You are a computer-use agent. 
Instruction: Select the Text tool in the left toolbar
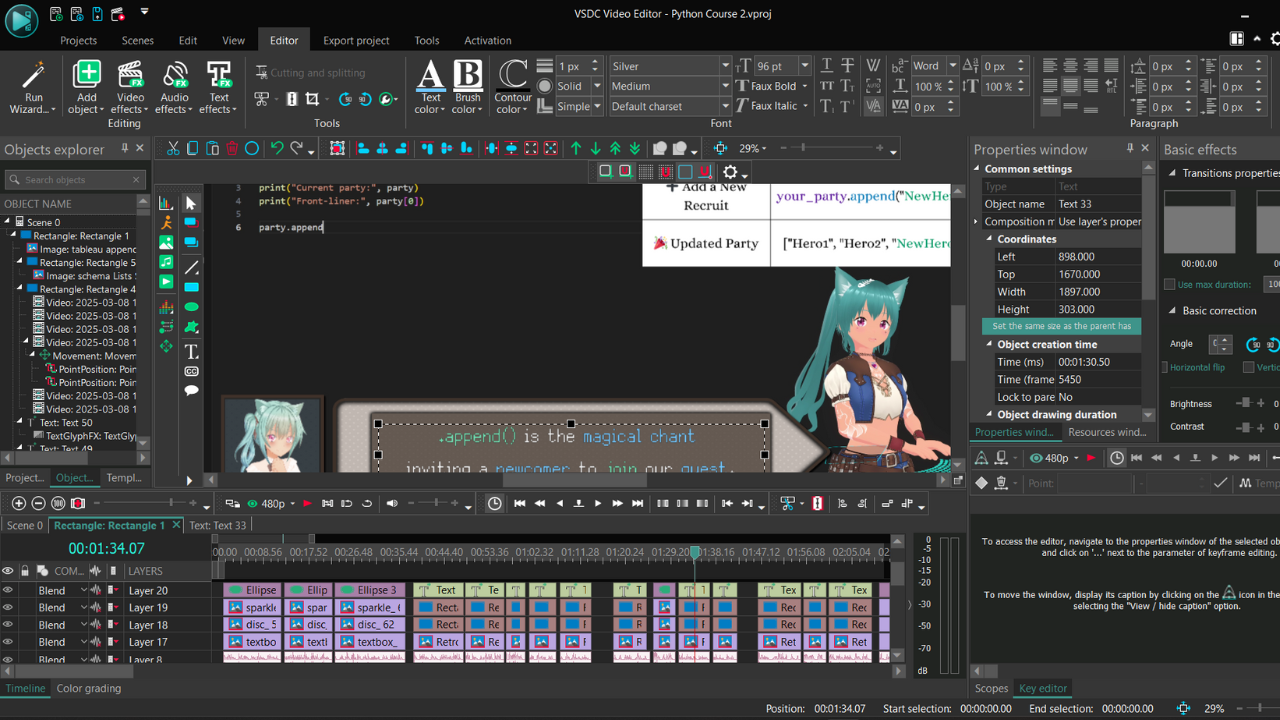(x=191, y=351)
